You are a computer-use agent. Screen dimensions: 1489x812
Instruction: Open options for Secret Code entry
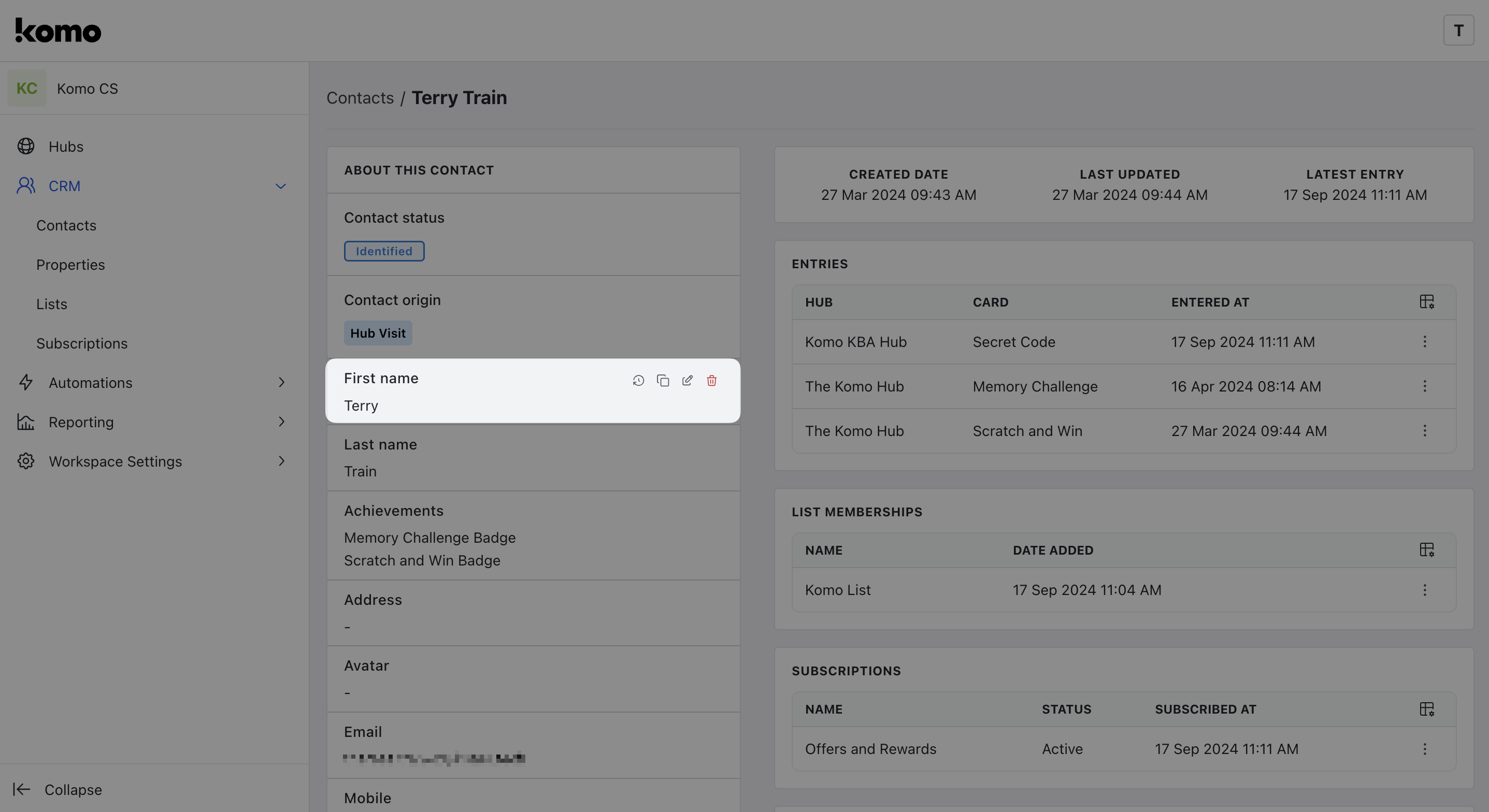click(1424, 342)
